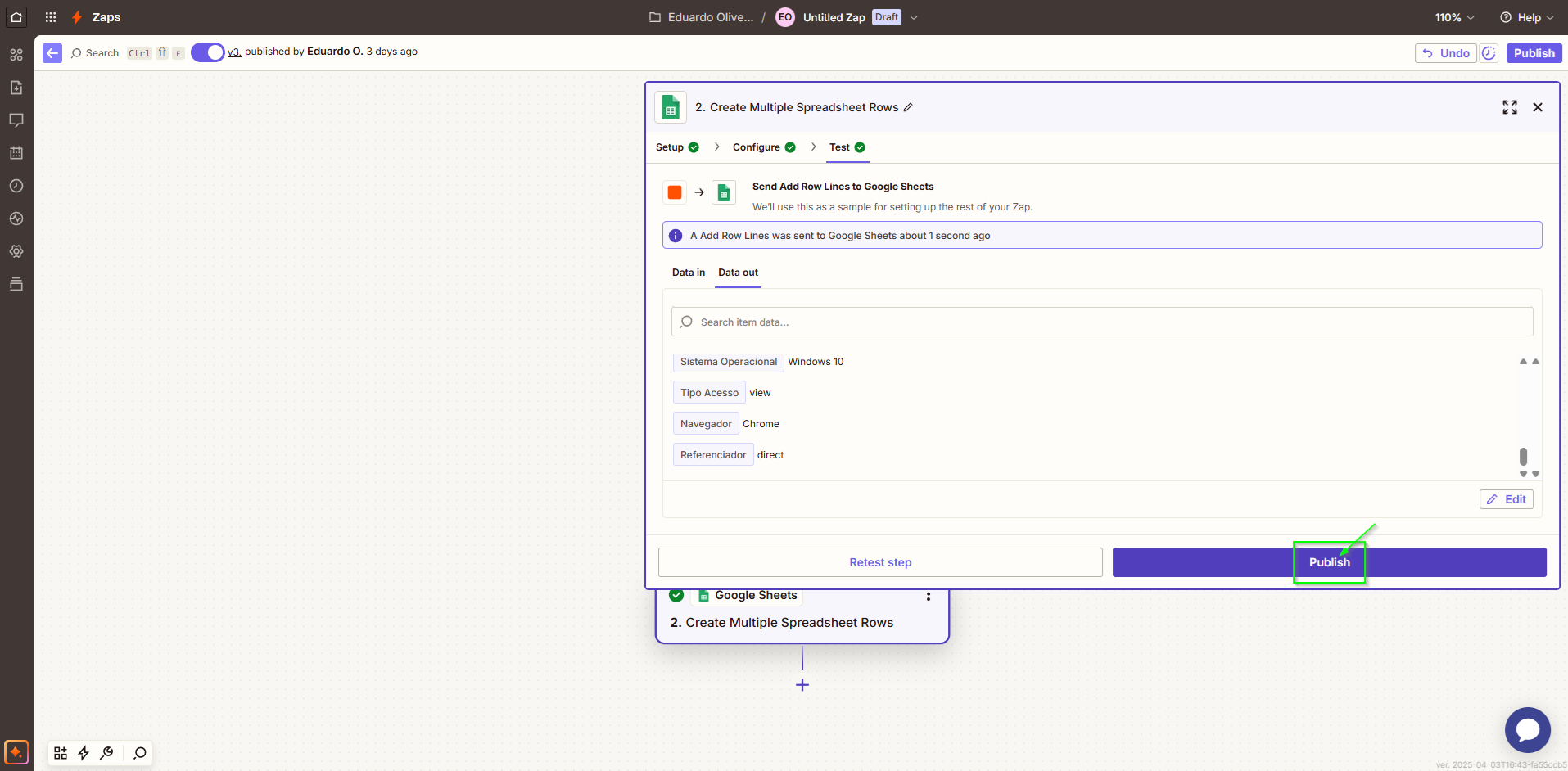
Task: Open the dashboard grid icon in sidebar
Action: pos(16,55)
